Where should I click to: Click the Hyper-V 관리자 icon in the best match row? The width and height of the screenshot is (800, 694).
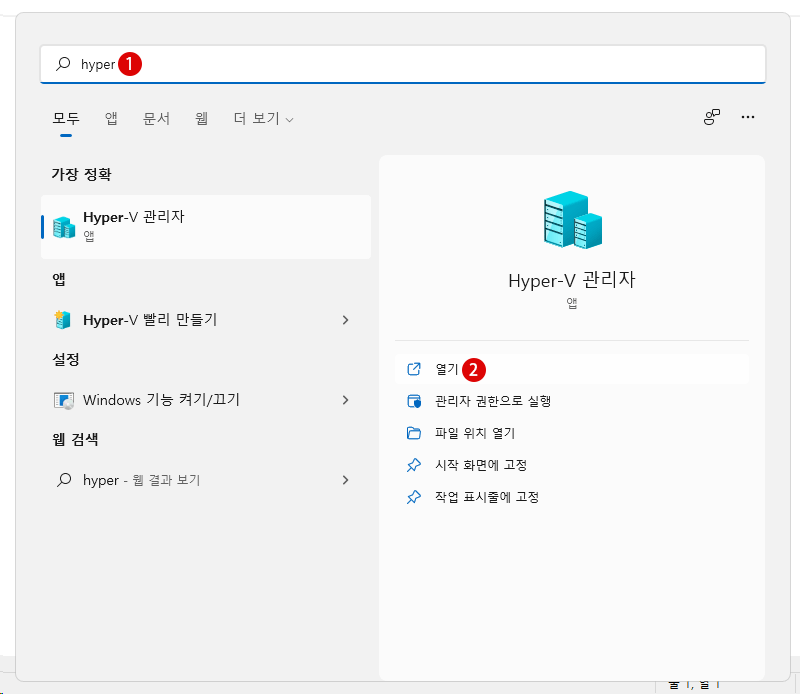point(64,227)
